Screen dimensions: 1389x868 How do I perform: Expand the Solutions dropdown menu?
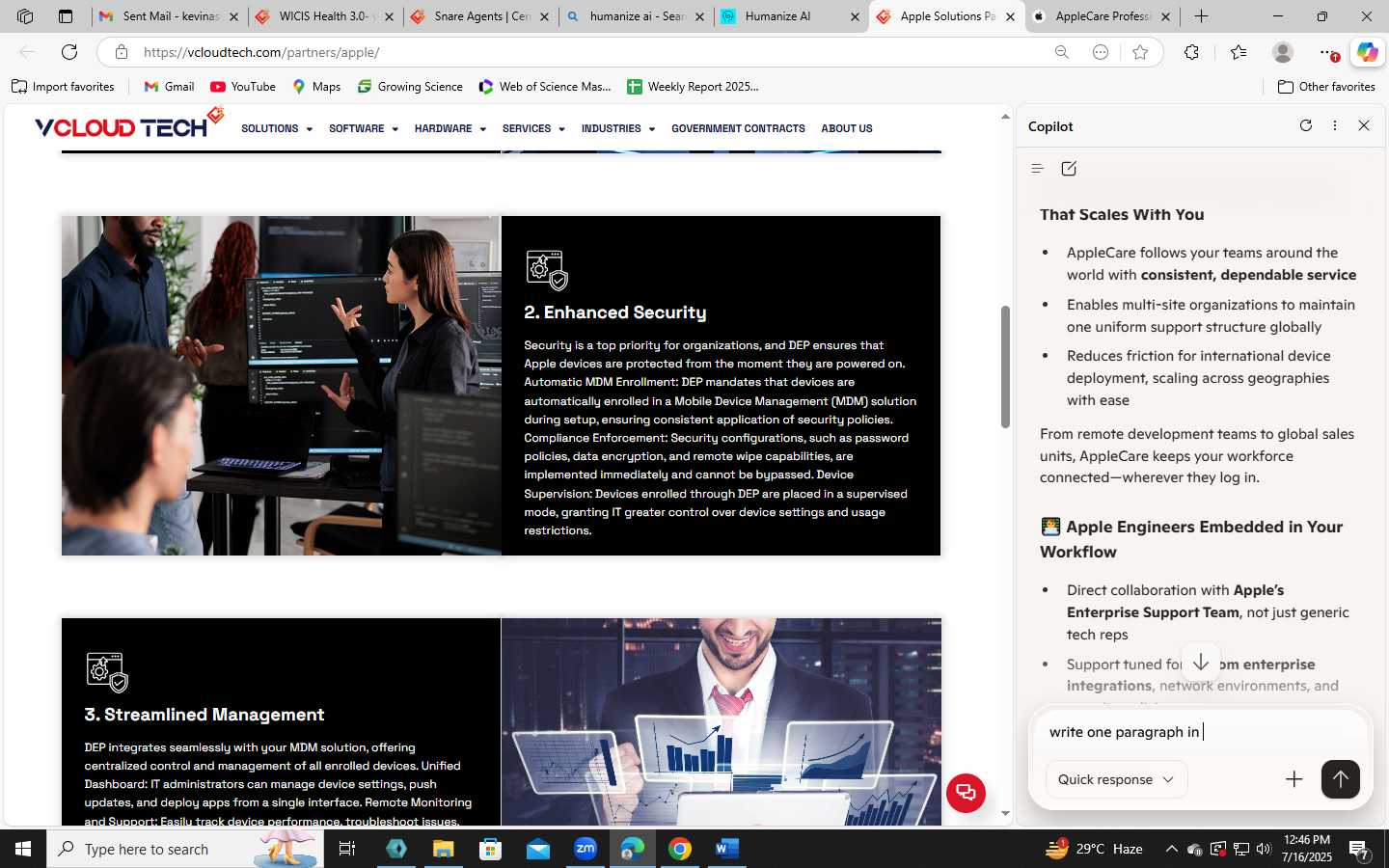point(277,128)
